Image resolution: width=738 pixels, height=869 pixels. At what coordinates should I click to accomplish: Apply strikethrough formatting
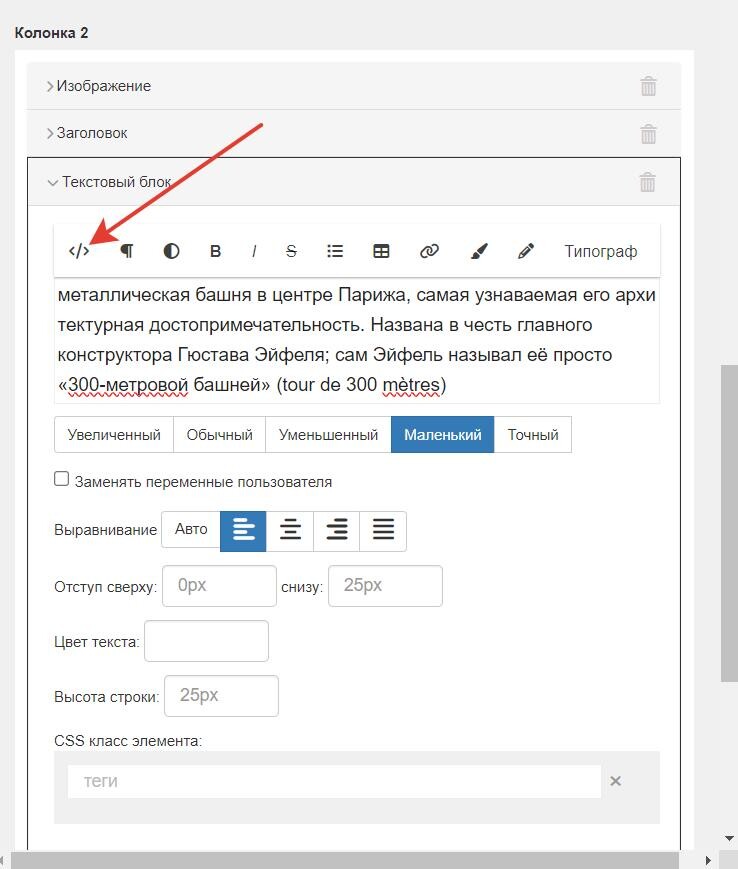(x=291, y=251)
